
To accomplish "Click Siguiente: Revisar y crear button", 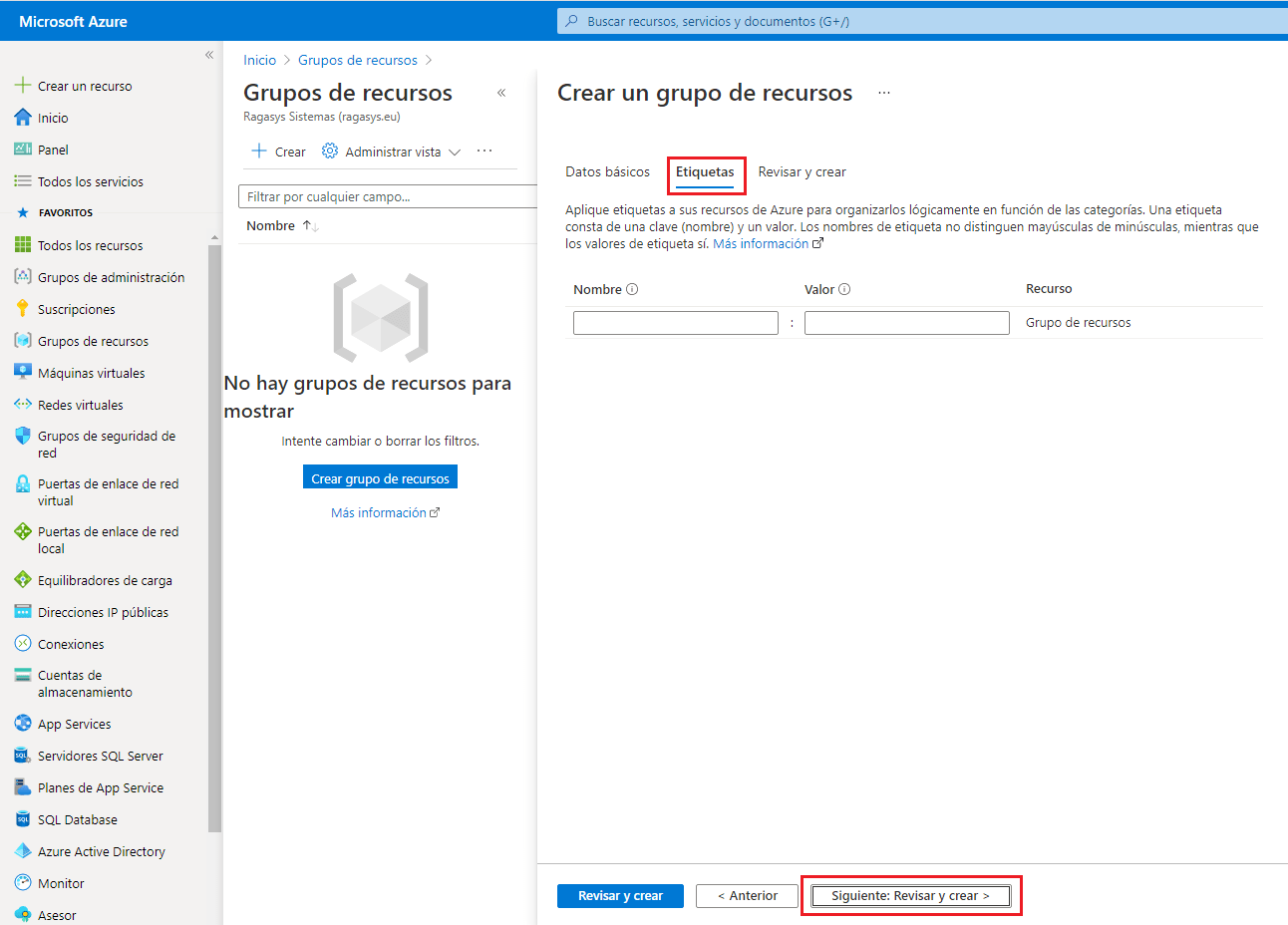I will [910, 896].
